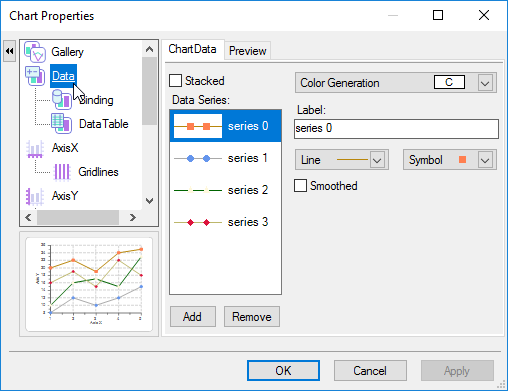Click the AxisY chart icon
508x391 pixels.
pyautogui.click(x=35, y=196)
